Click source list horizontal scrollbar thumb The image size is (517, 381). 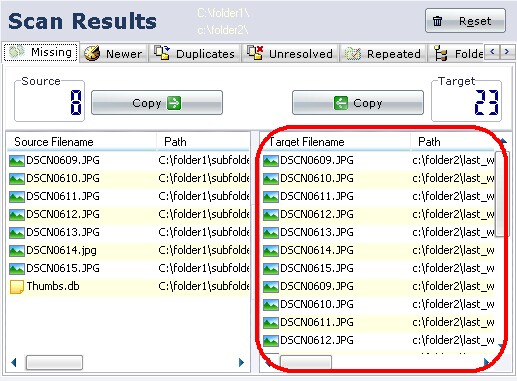pyautogui.click(x=54, y=363)
